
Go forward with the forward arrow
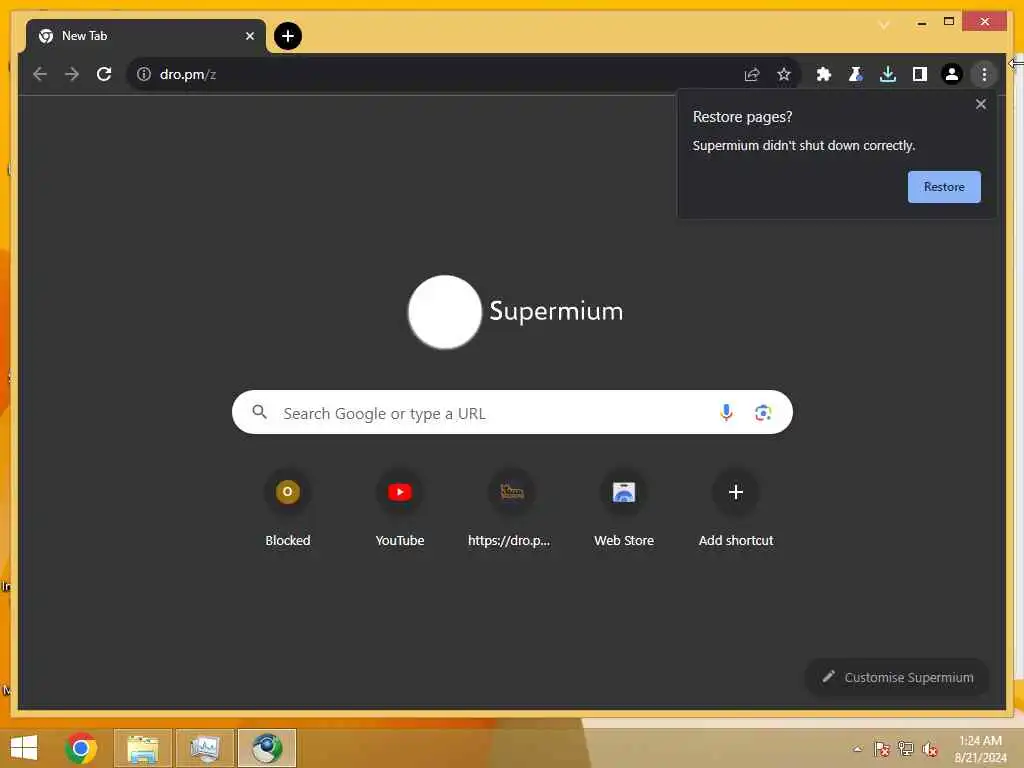point(72,74)
